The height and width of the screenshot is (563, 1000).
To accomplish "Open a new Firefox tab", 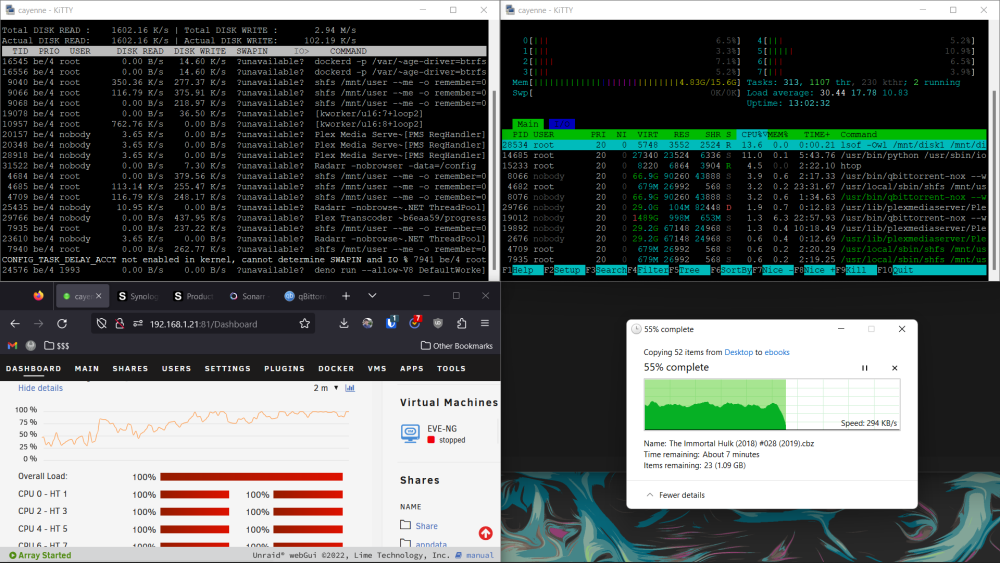I will [x=346, y=296].
